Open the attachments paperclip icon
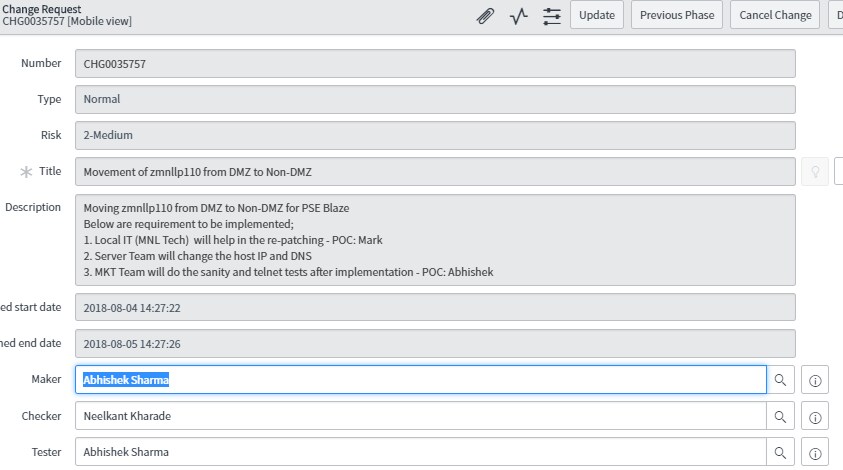 (x=485, y=16)
